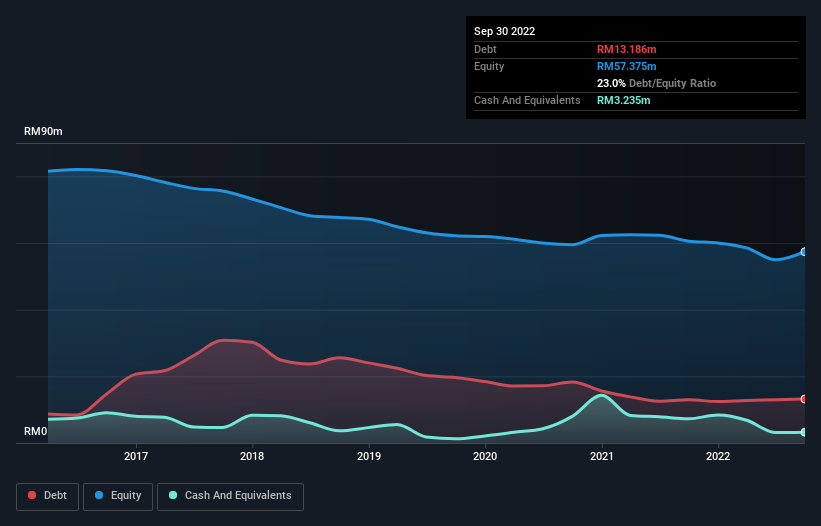The image size is (821, 526).
Task: Click the 2017 x-axis label
Action: click(x=136, y=456)
